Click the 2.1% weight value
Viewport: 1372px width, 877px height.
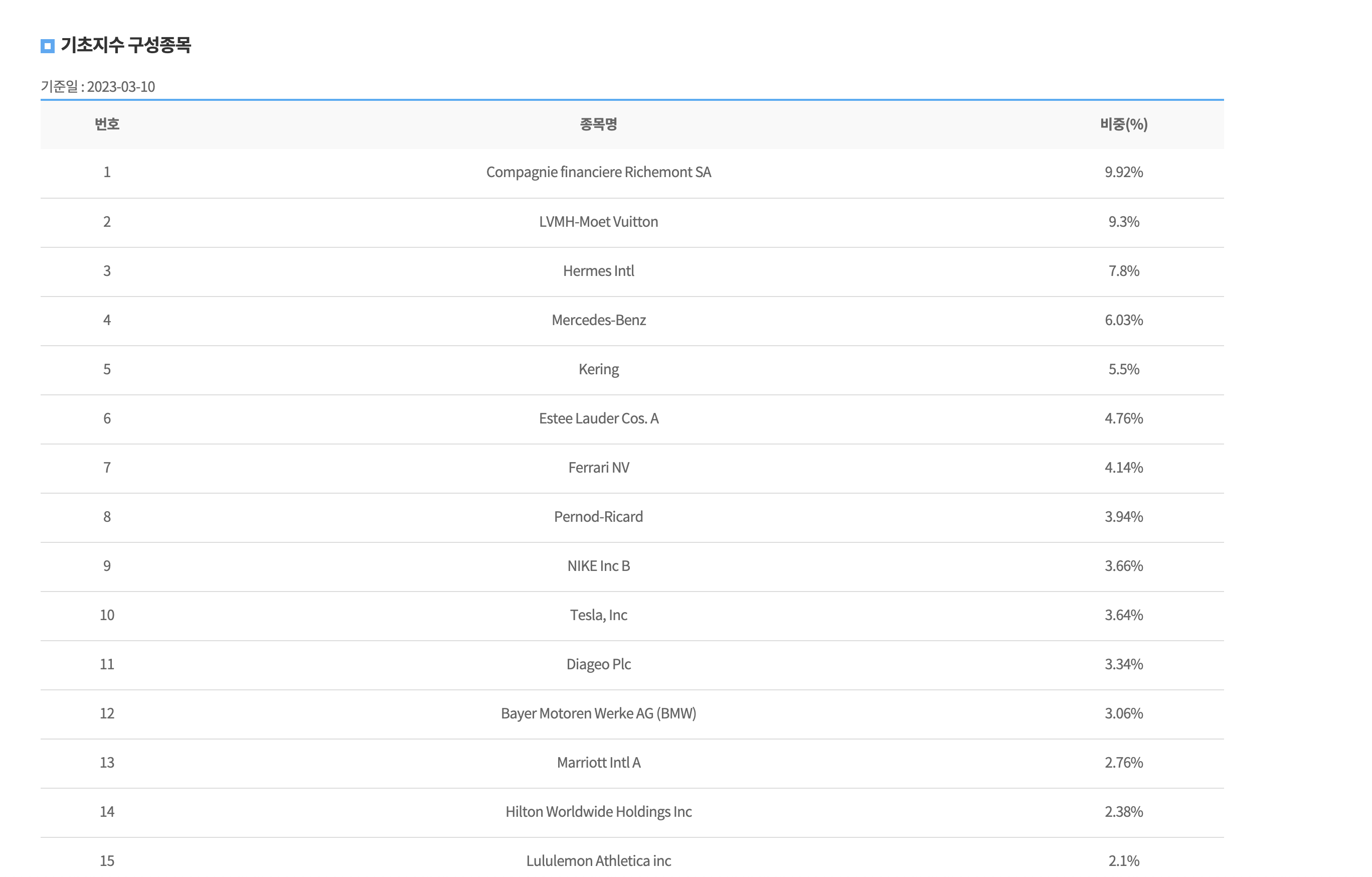[x=1124, y=861]
